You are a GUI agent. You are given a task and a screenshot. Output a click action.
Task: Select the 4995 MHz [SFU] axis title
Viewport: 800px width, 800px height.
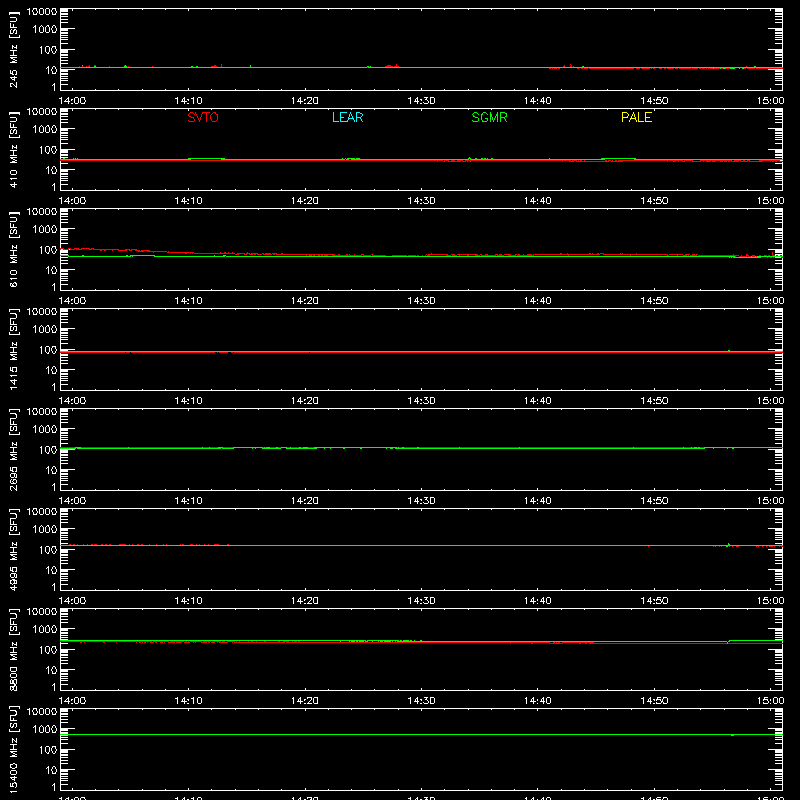pyautogui.click(x=14, y=549)
